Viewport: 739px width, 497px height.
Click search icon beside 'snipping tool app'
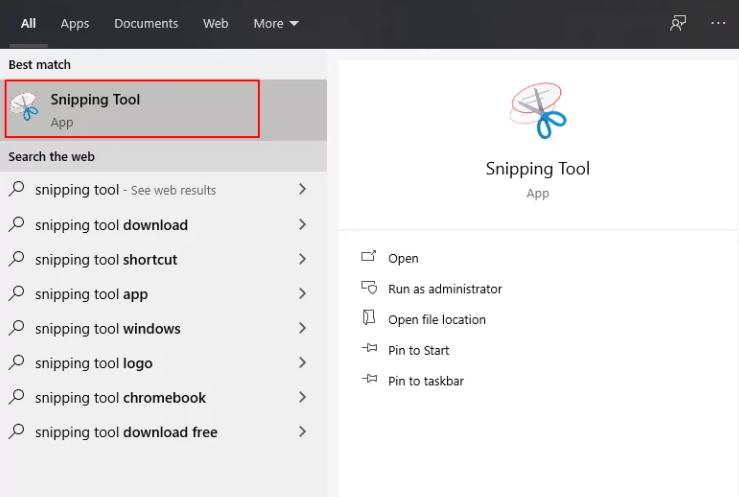pos(16,293)
